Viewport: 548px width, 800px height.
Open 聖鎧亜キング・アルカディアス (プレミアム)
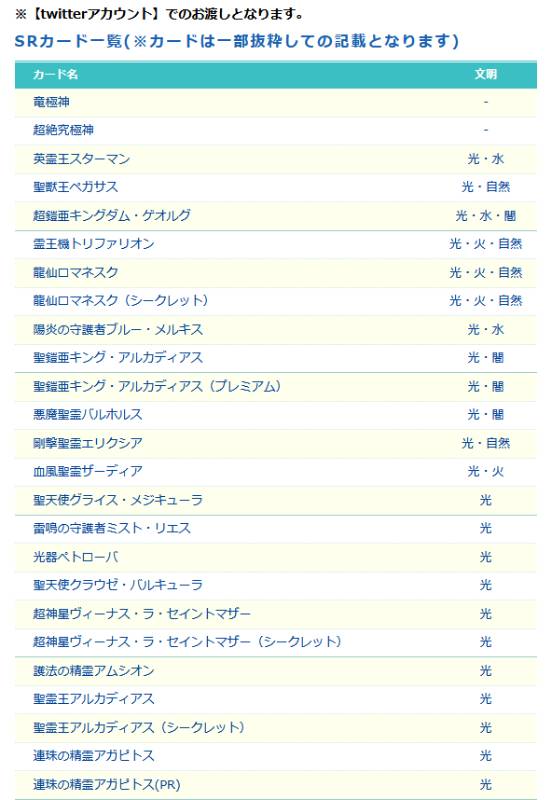pyautogui.click(x=157, y=386)
